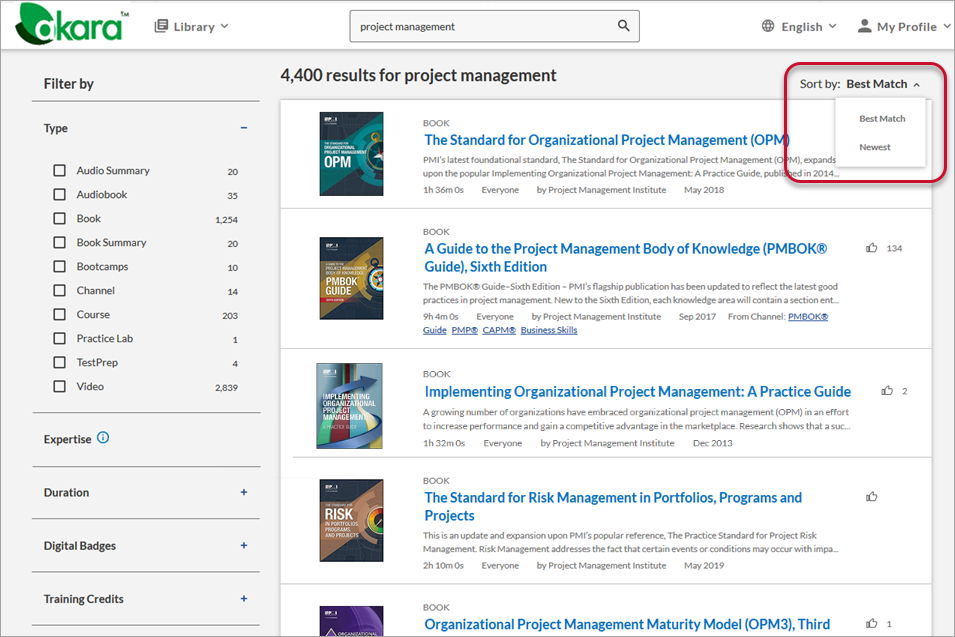Like the PMBOK Guide Sixth Edition book
The height and width of the screenshot is (637, 955).
coord(872,248)
